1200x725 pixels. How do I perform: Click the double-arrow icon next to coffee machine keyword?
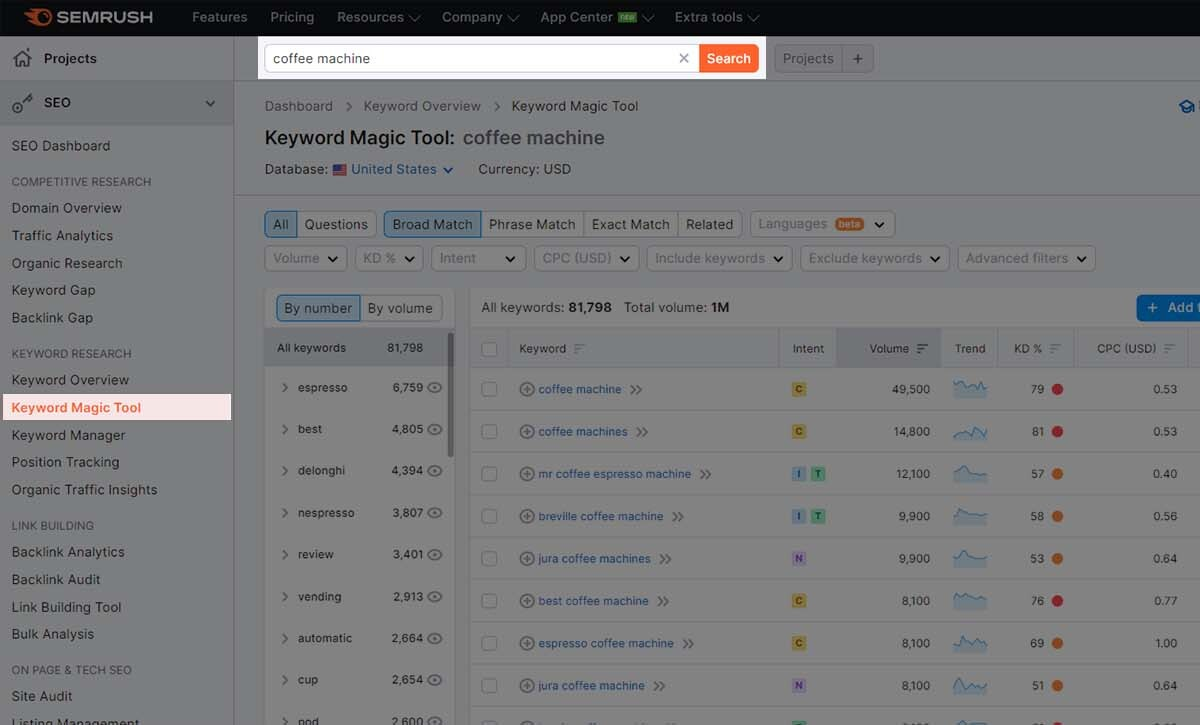click(636, 390)
